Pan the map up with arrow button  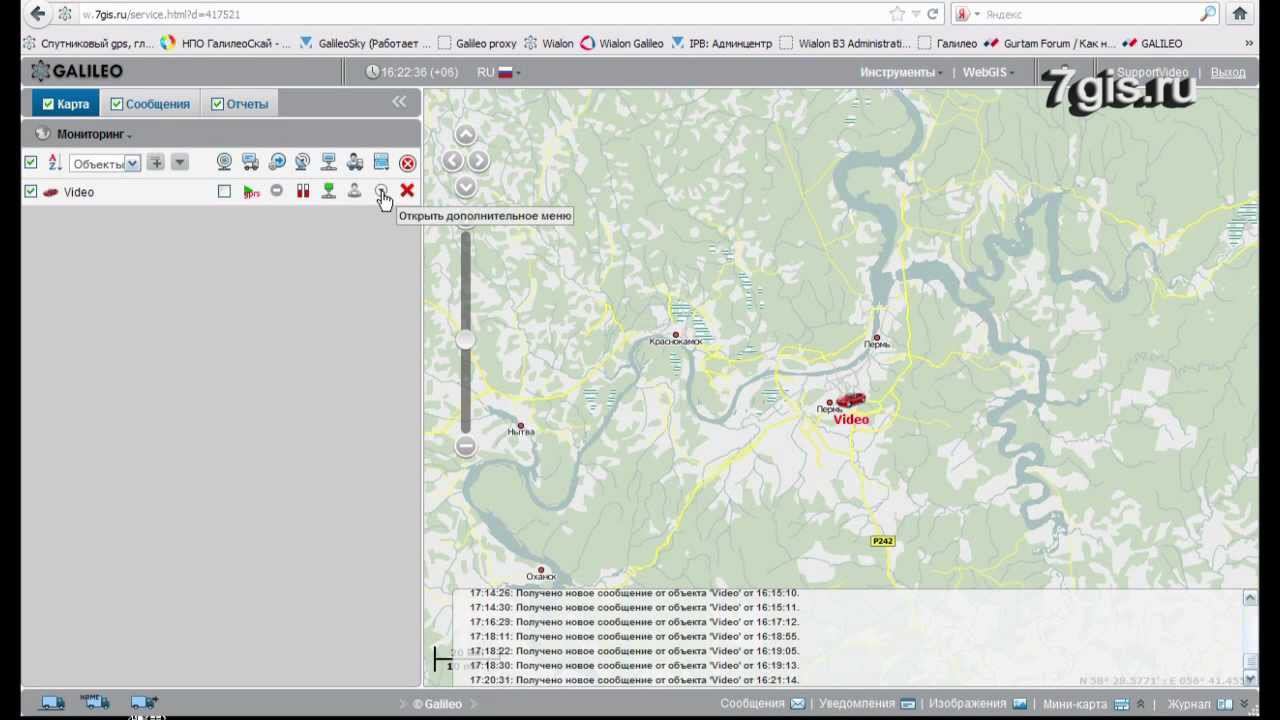465,135
